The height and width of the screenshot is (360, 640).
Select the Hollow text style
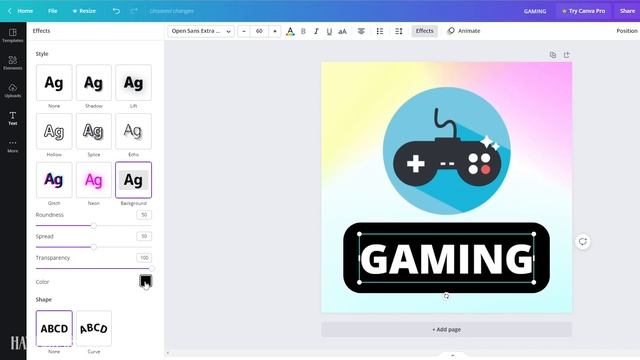54,131
